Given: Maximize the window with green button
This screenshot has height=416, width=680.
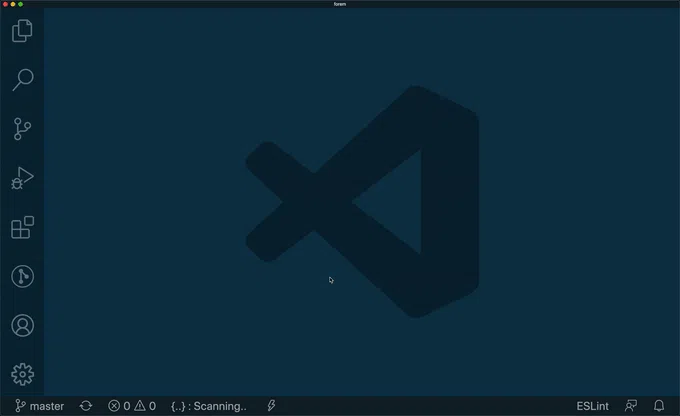Looking at the screenshot, I should click(20, 4).
